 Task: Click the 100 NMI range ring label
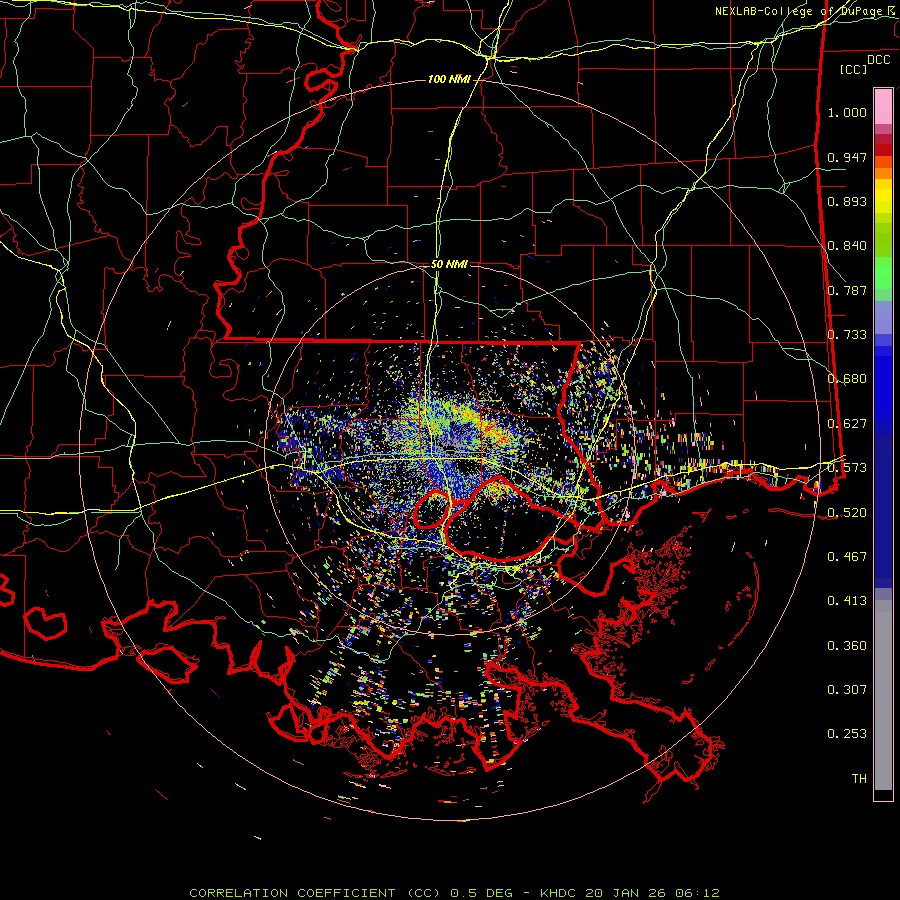coord(449,79)
